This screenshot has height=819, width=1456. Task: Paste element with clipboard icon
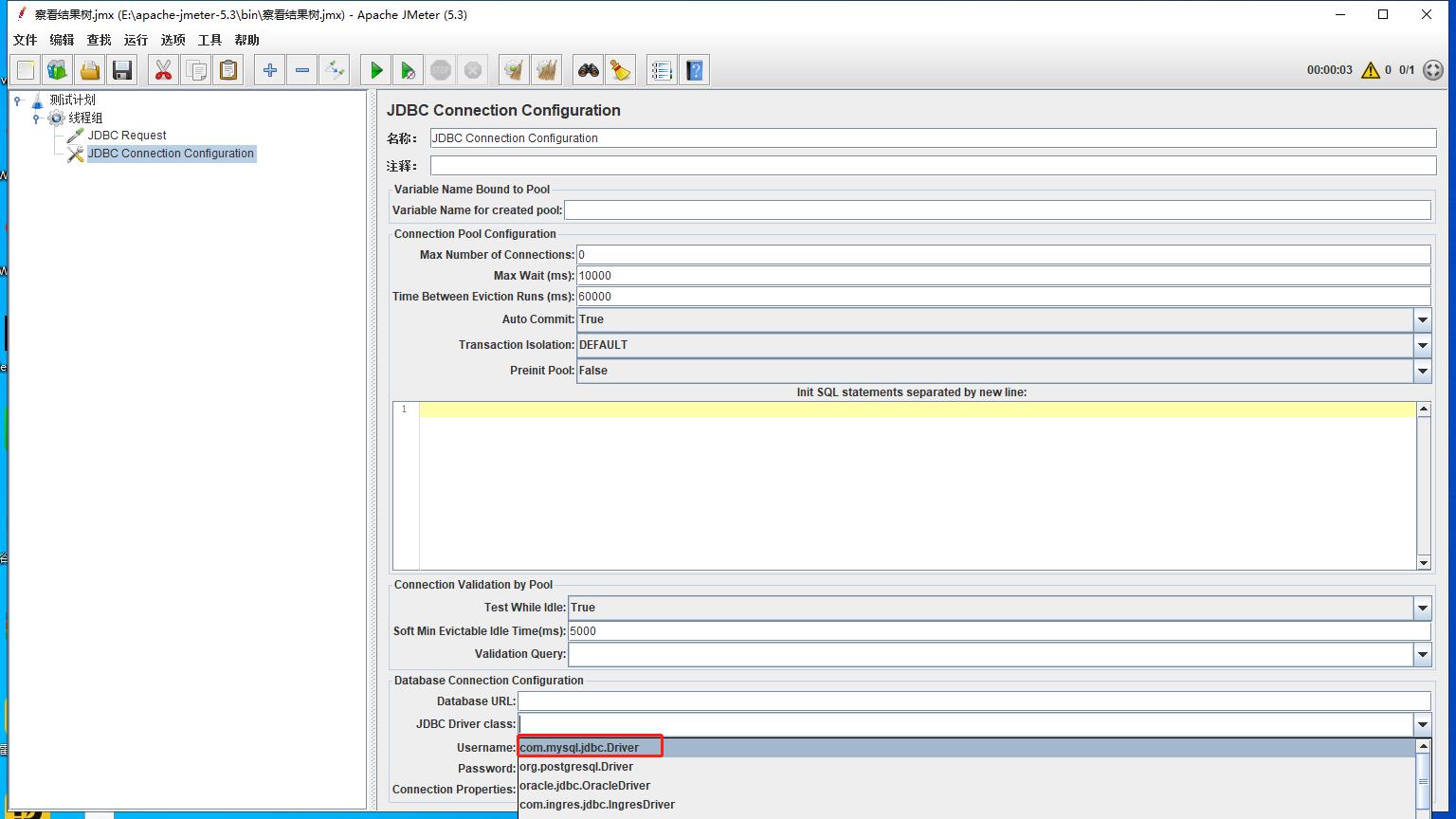pyautogui.click(x=228, y=70)
